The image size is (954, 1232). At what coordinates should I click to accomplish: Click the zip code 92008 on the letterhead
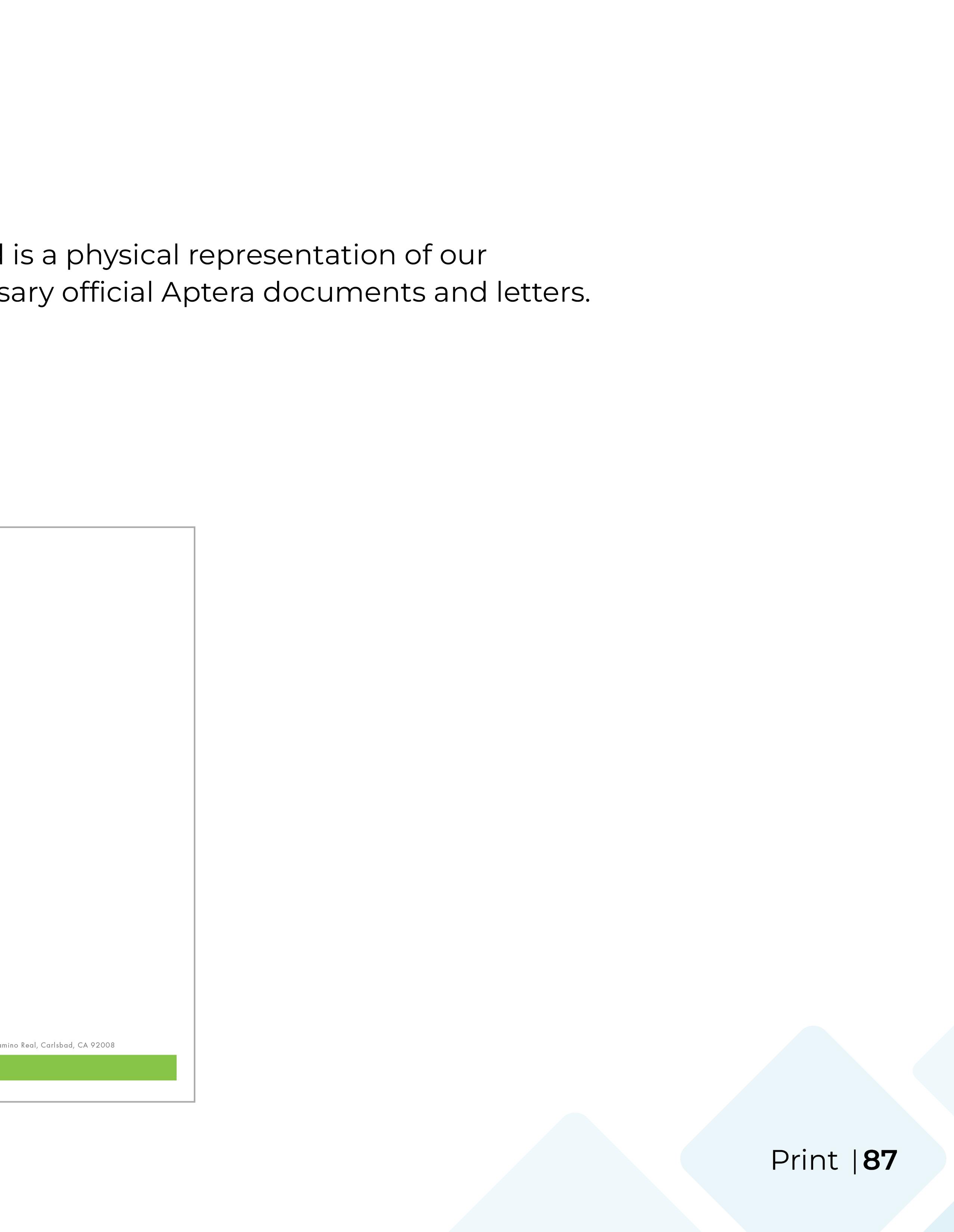coord(103,1045)
